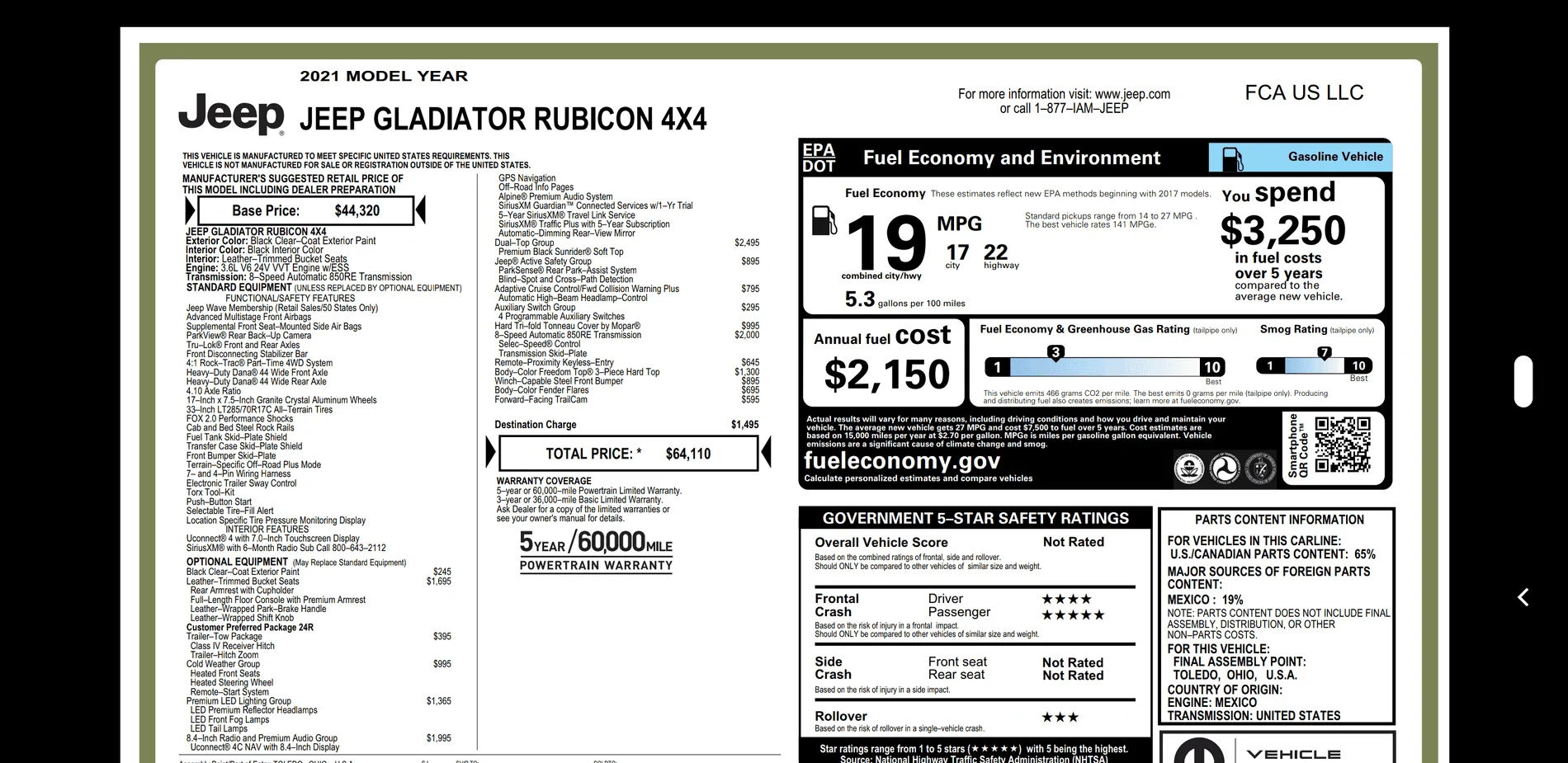Click the WARRANTY COVERAGE heading
1568x763 pixels.
coord(544,481)
